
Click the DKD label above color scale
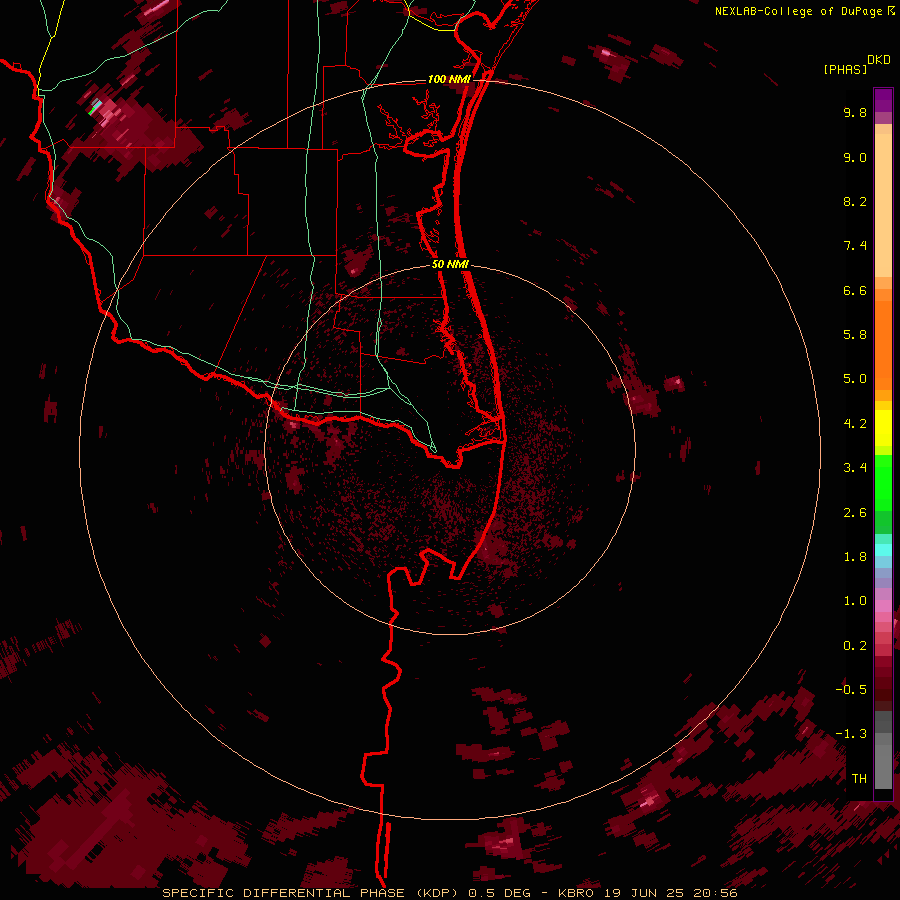879,60
